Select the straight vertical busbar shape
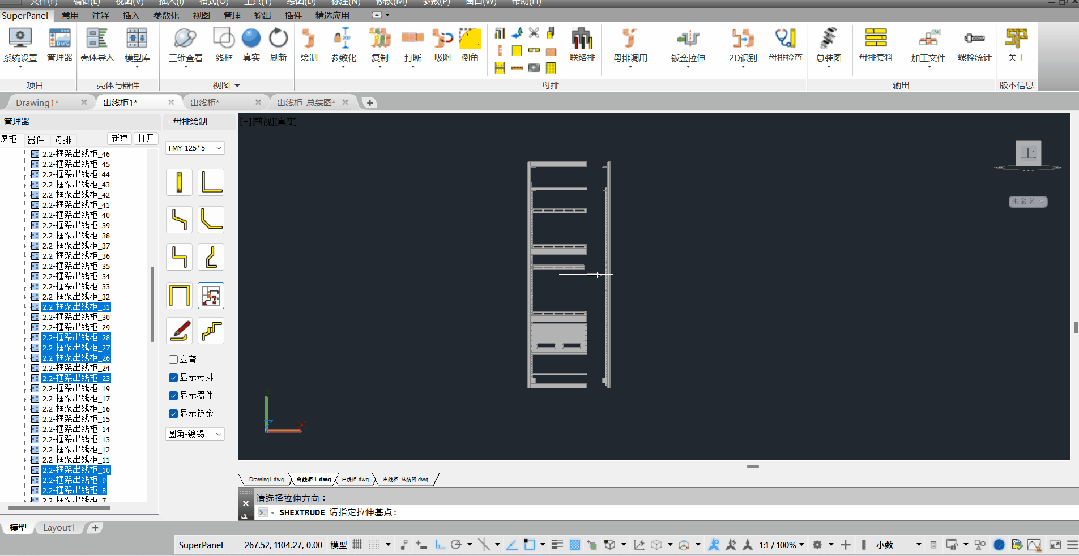 [180, 182]
